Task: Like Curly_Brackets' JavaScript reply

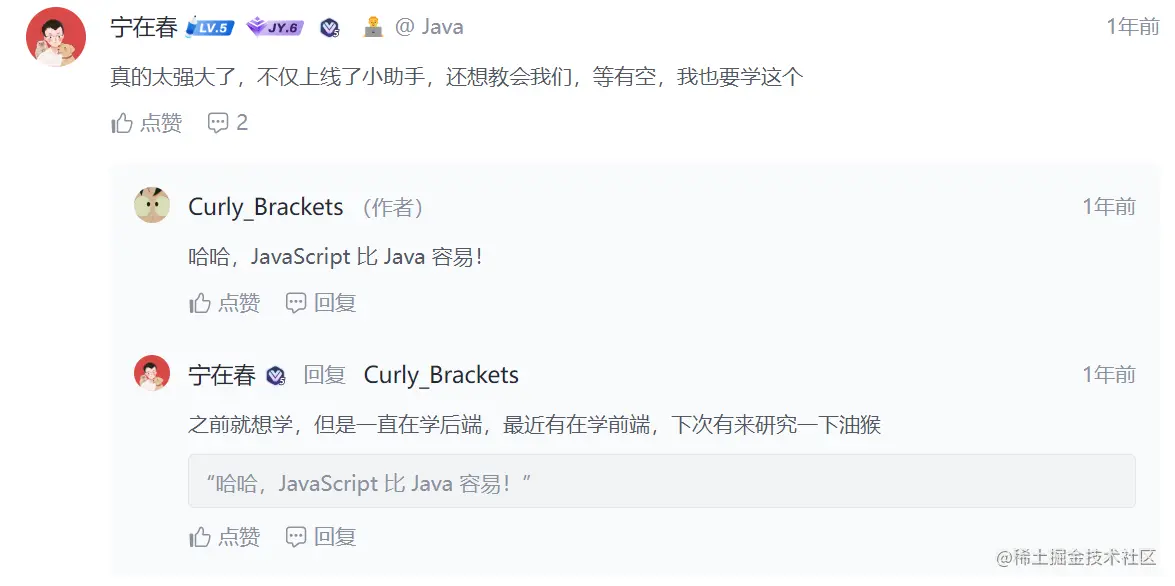Action: click(225, 303)
